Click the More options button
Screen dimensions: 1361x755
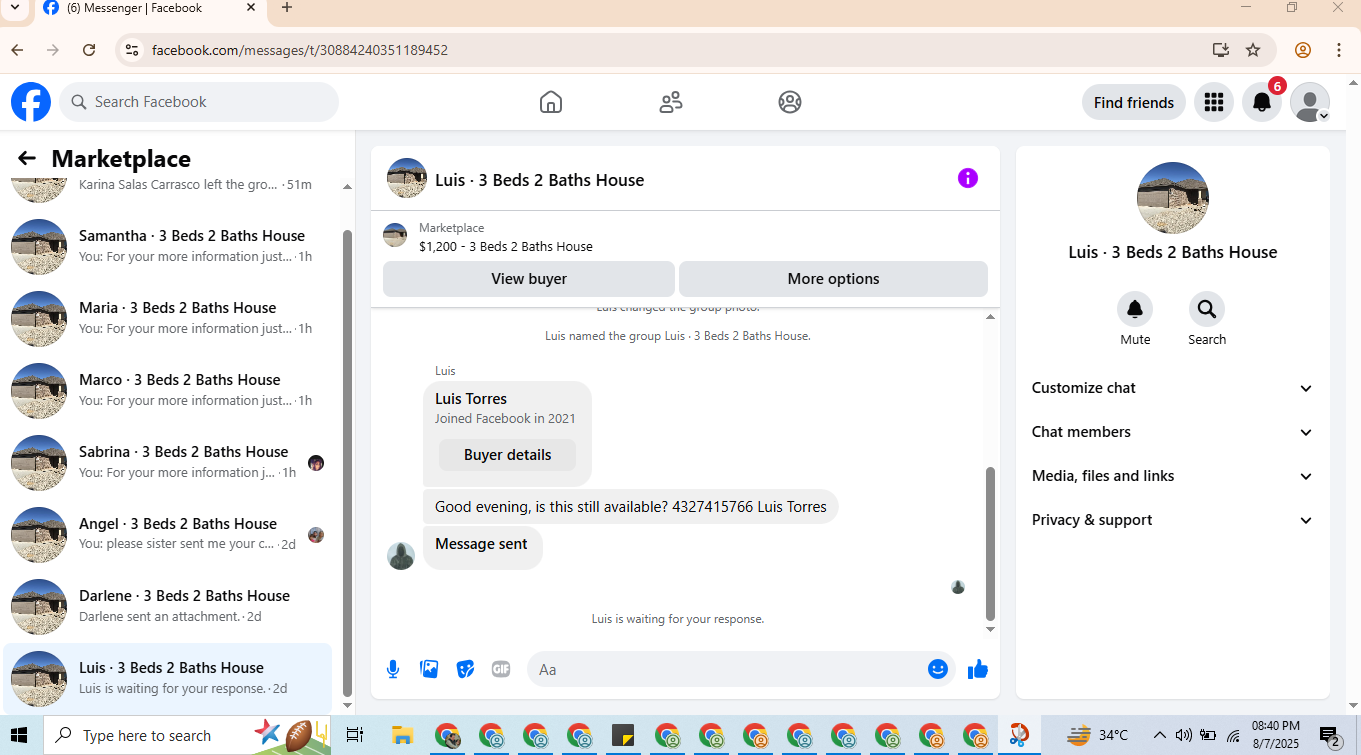coord(833,279)
